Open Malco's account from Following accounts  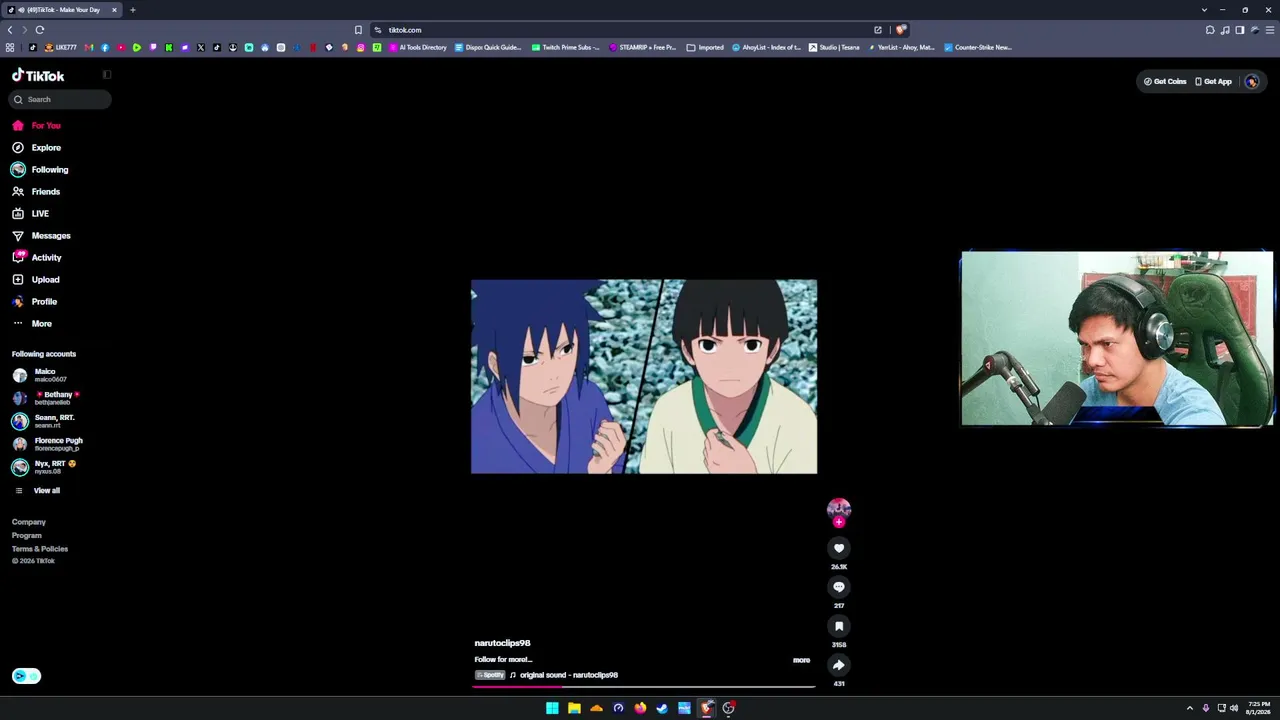coord(40,375)
